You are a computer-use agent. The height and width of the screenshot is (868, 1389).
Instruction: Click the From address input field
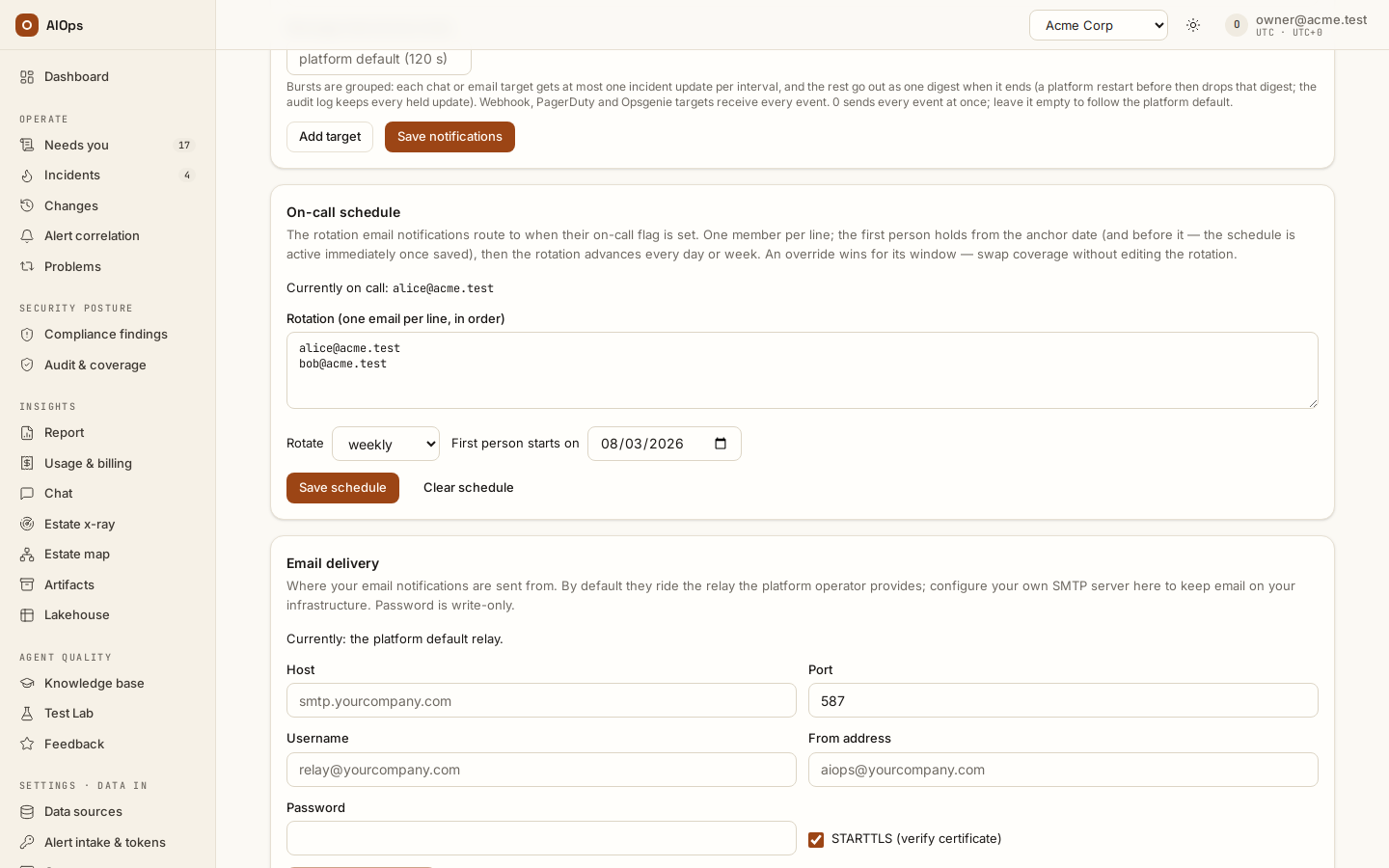pos(1063,770)
